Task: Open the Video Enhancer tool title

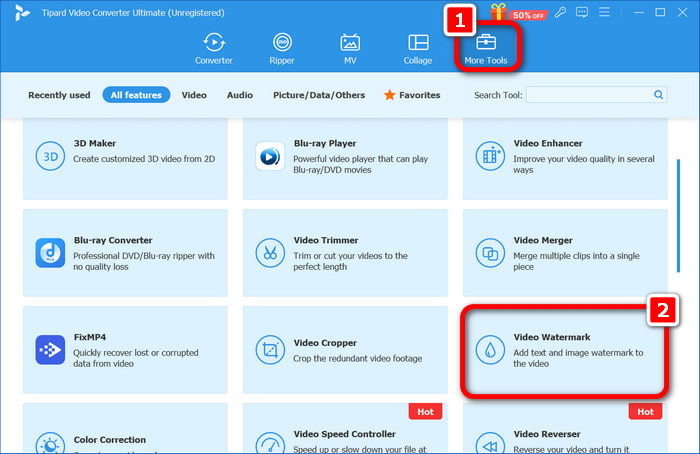Action: 548,143
